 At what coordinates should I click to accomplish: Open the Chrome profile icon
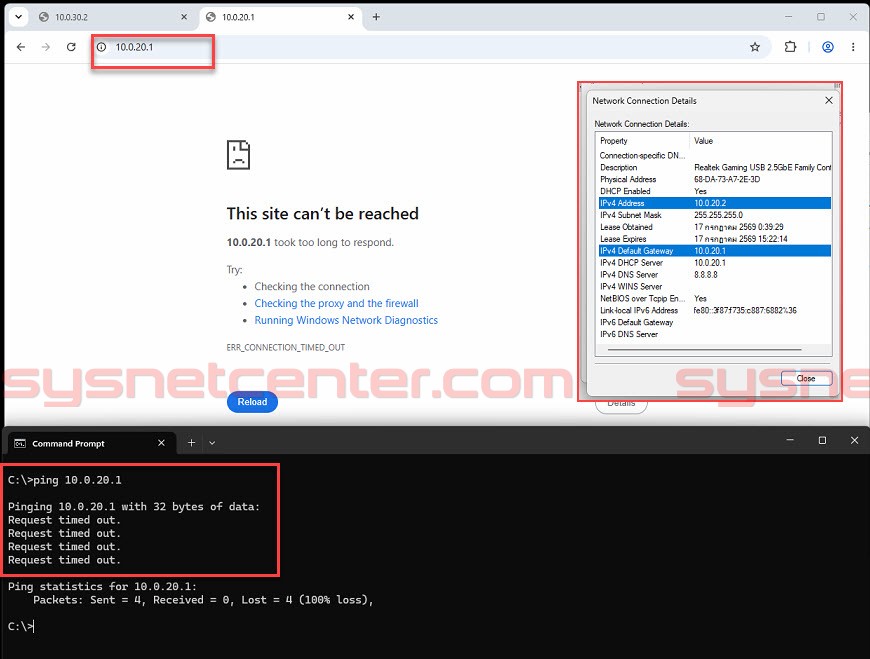click(x=827, y=47)
